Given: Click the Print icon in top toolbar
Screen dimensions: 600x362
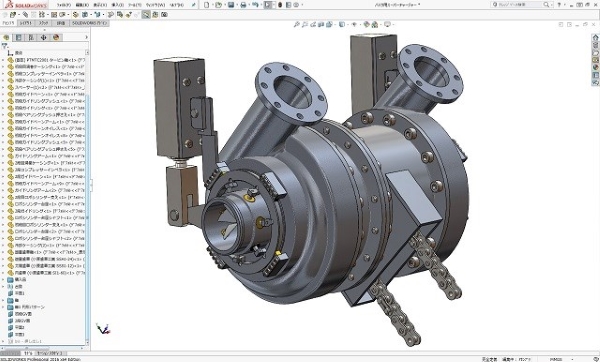Looking at the screenshot, I should coord(243,5).
